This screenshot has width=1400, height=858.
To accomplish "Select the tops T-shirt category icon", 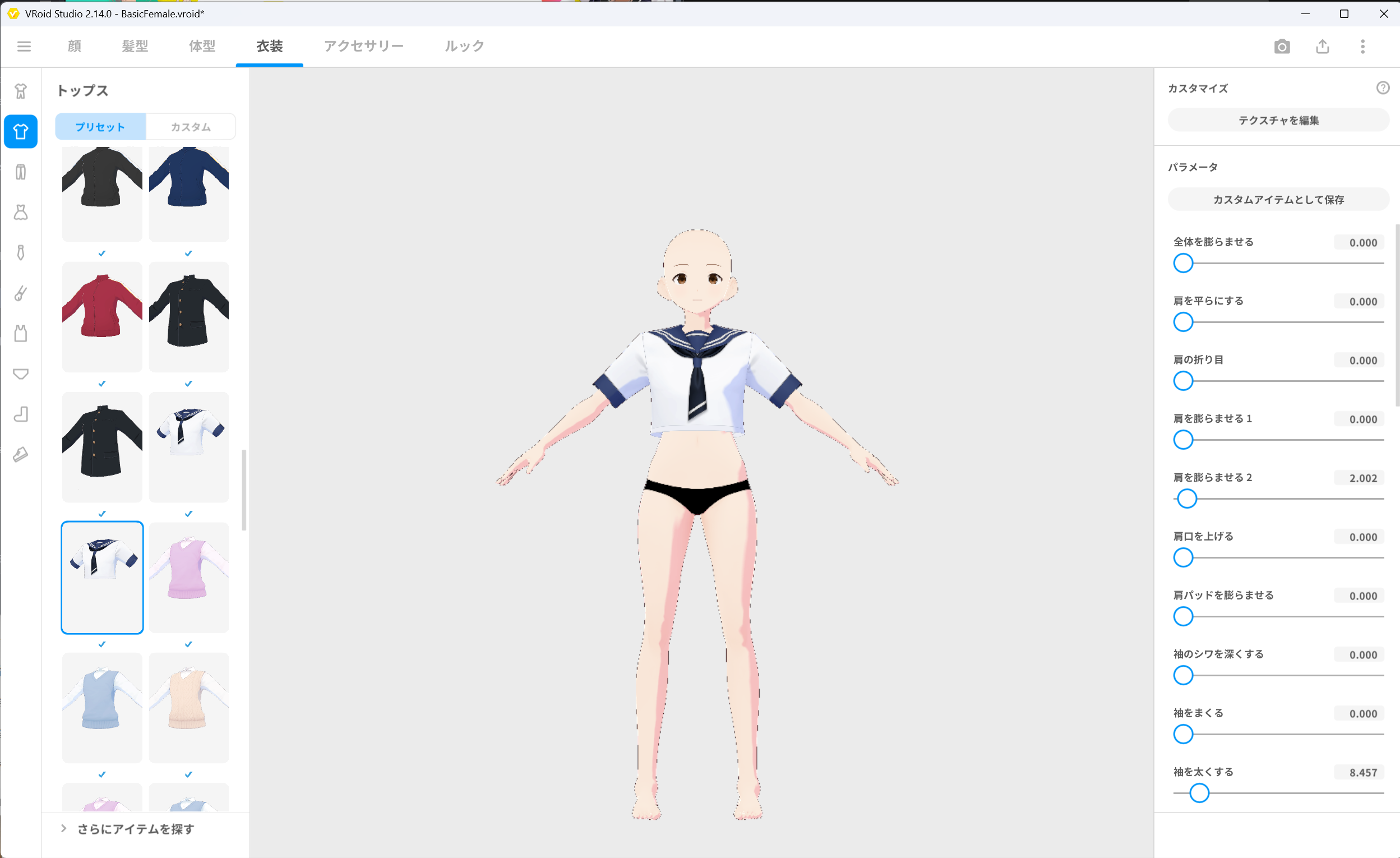I will pos(21,131).
